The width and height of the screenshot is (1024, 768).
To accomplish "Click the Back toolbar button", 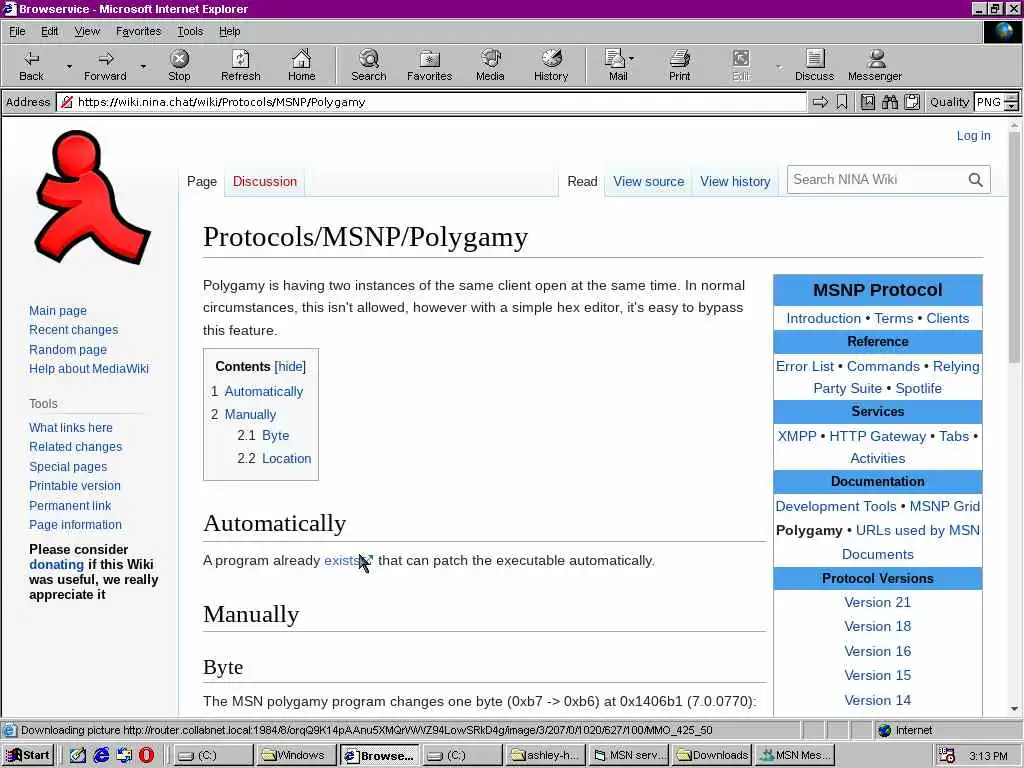I will (x=31, y=65).
